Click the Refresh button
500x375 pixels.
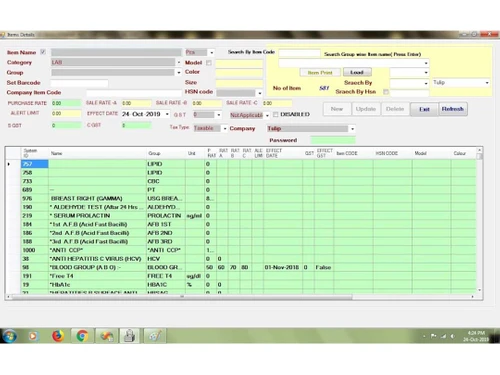click(x=452, y=109)
